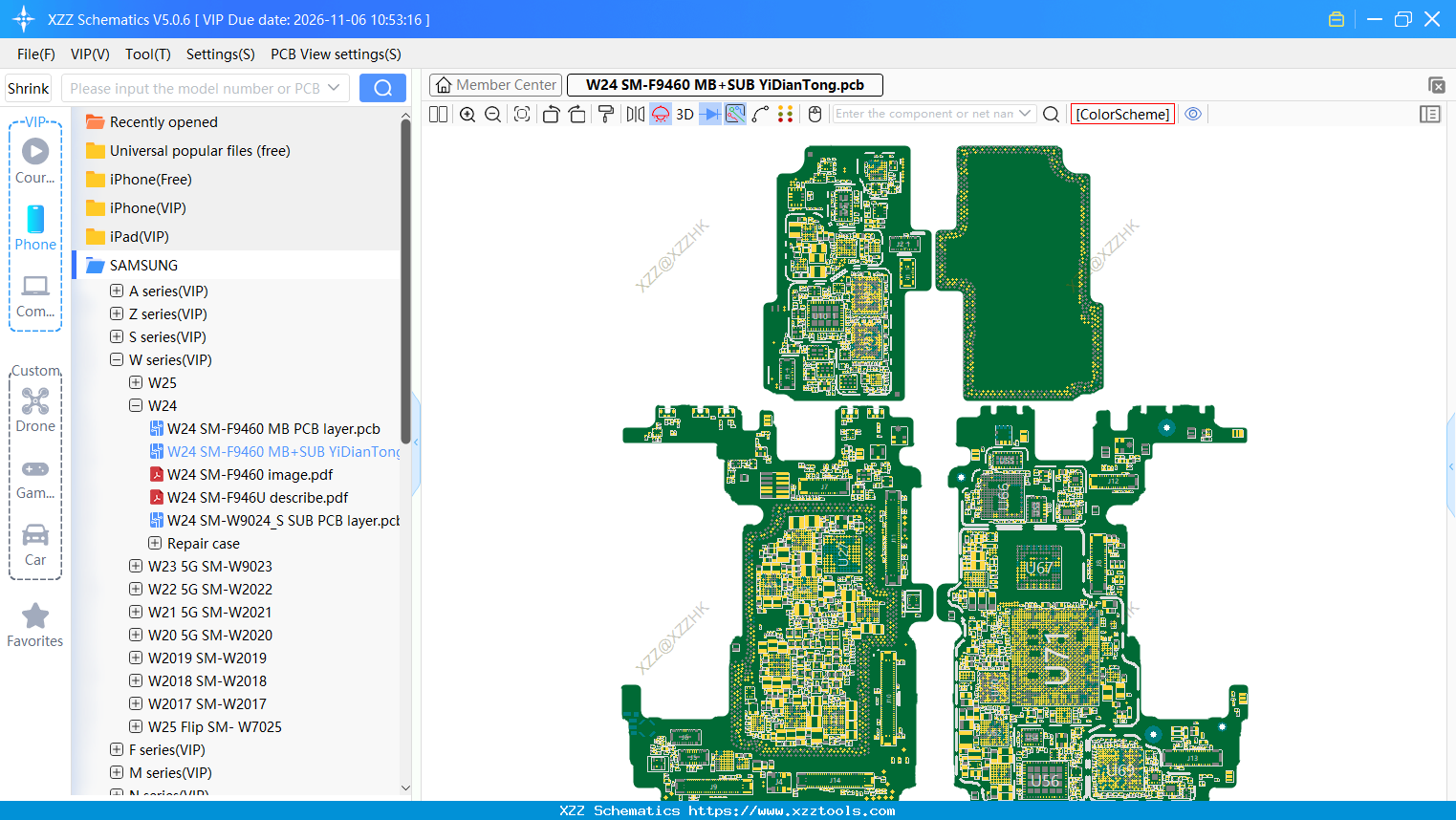This screenshot has height=820, width=1456.
Task: Select the zoom out tool
Action: coord(491,114)
